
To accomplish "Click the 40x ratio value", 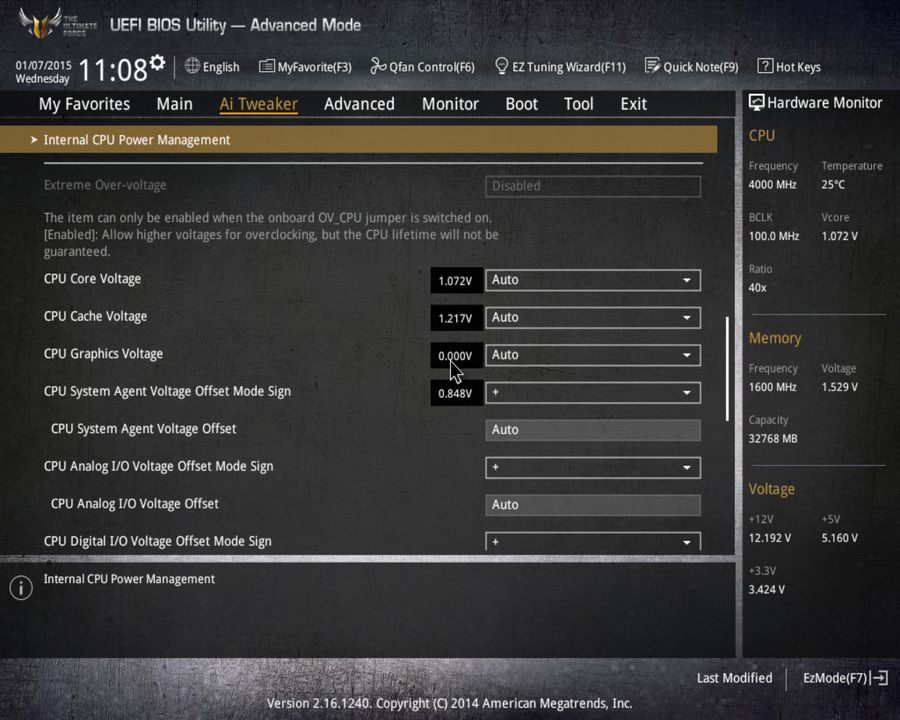I will tap(757, 288).
